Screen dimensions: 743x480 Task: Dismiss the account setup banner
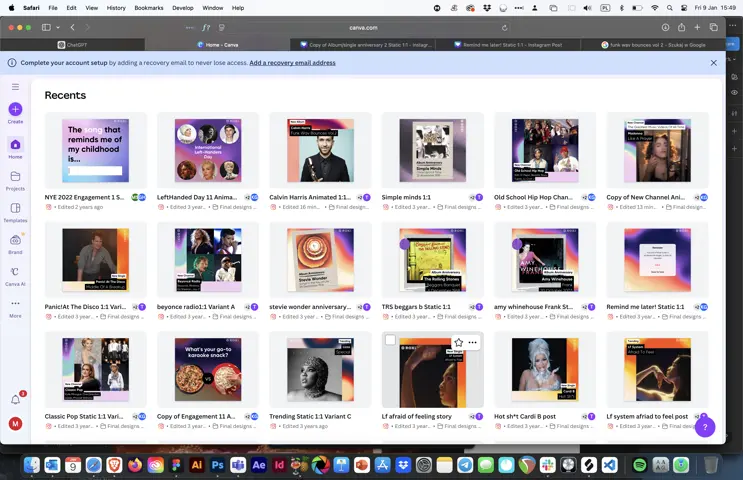point(714,63)
